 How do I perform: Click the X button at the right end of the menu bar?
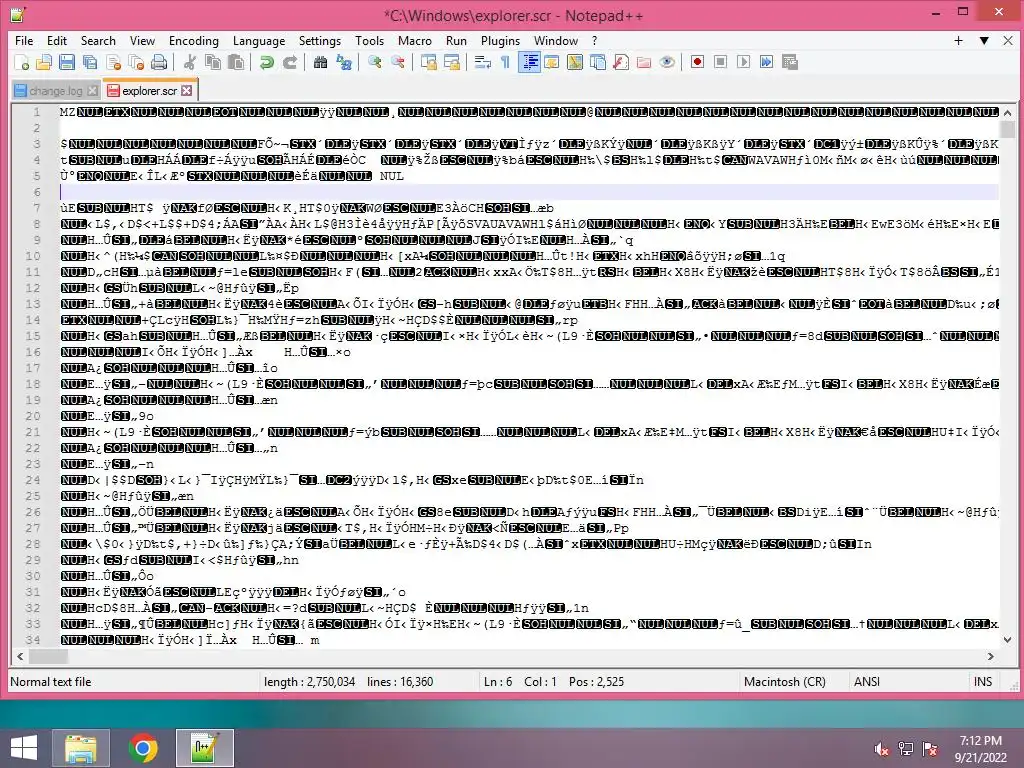1008,40
